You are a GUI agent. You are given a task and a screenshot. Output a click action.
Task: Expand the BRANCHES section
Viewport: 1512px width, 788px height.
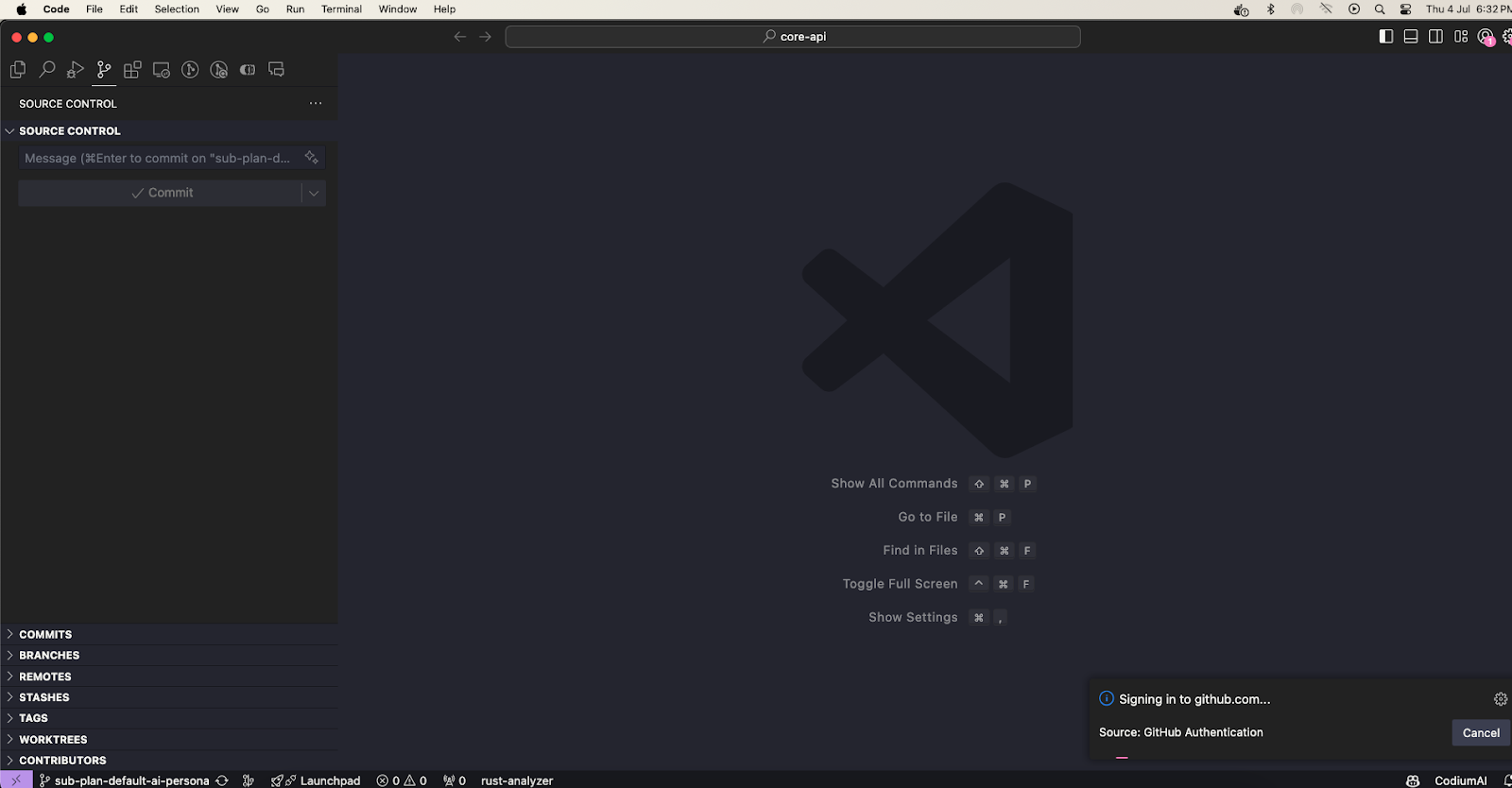tap(169, 656)
